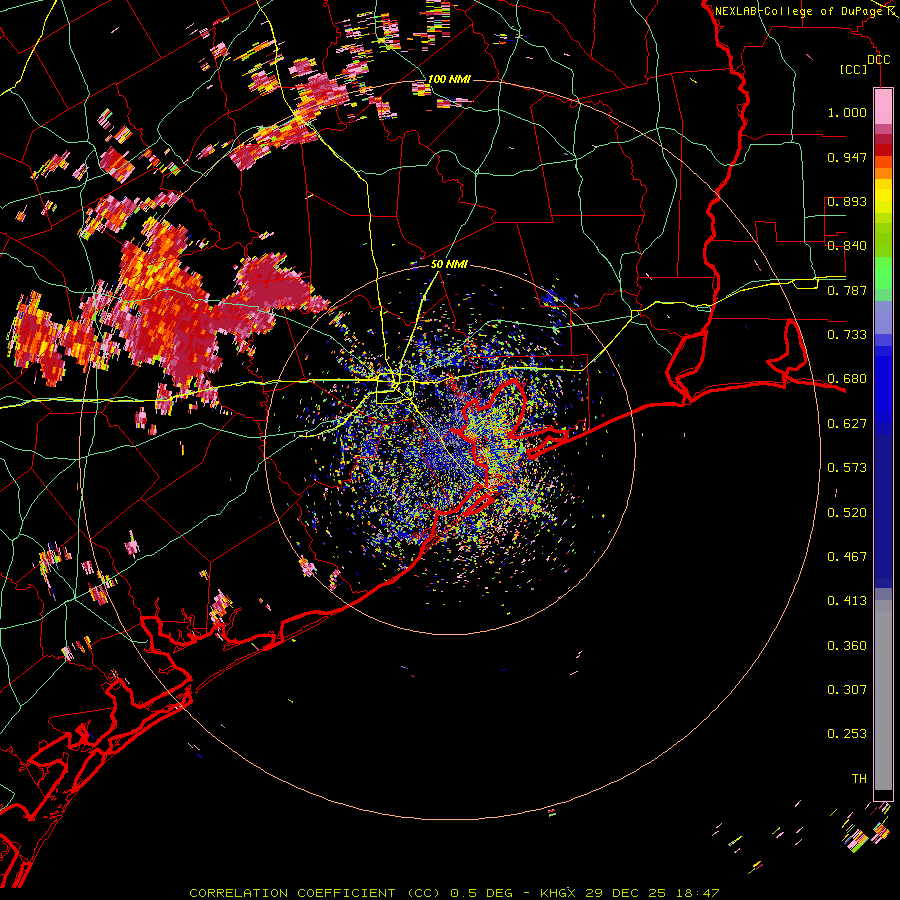Click the 0.573 scale value
This screenshot has height=900, width=900.
pyautogui.click(x=847, y=467)
